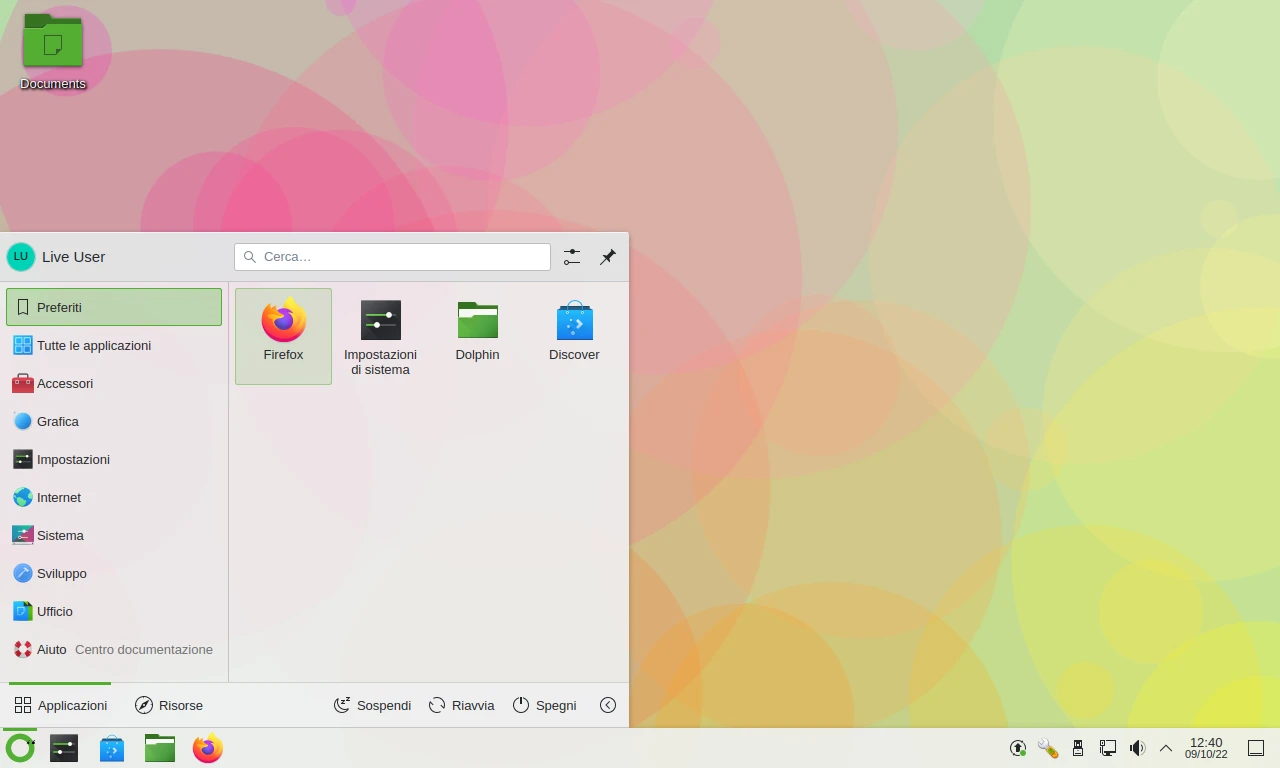Open the volume control in system tray
This screenshot has width=1280, height=768.
pyautogui.click(x=1137, y=748)
